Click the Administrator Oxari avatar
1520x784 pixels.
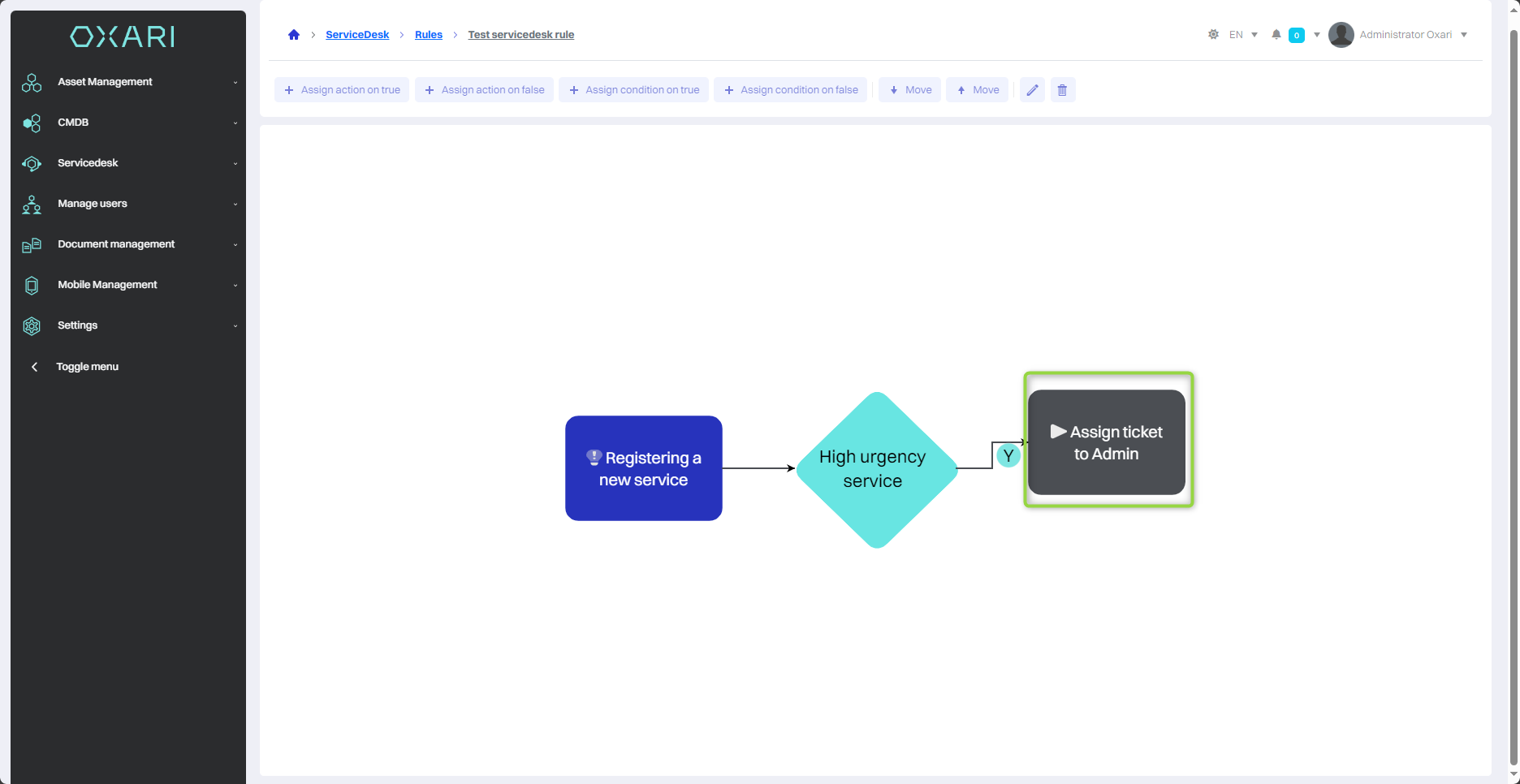click(x=1341, y=35)
